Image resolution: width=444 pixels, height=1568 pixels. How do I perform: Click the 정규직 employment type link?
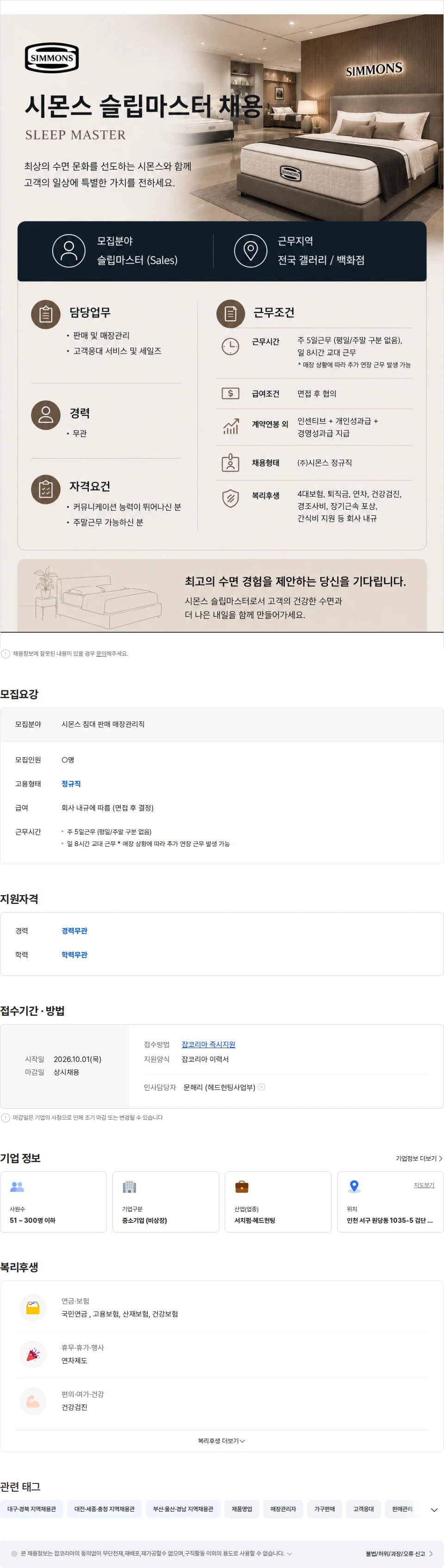pos(71,784)
